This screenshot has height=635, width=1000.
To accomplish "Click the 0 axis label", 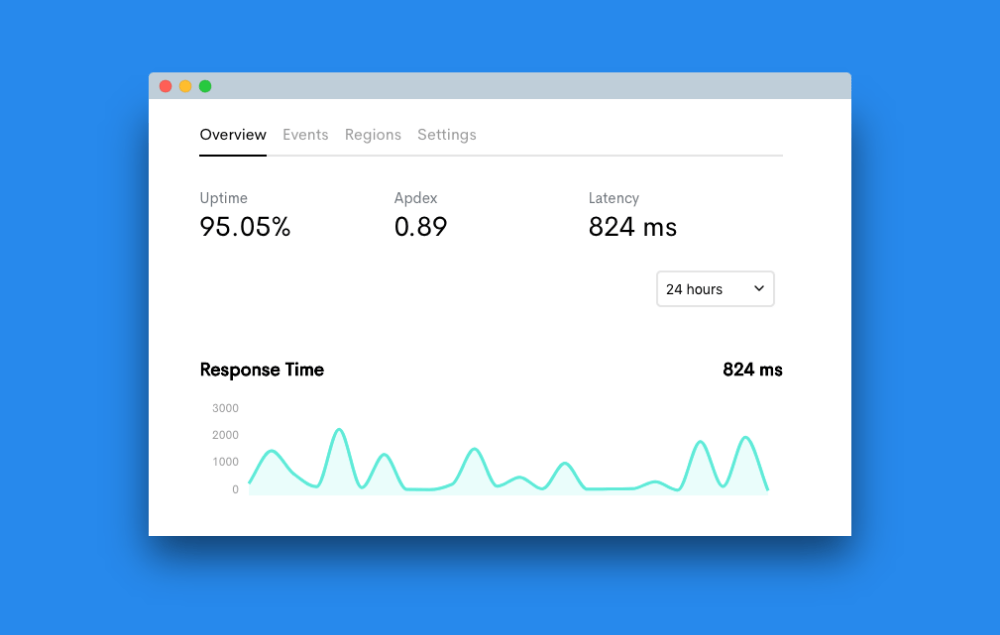I will (x=235, y=489).
